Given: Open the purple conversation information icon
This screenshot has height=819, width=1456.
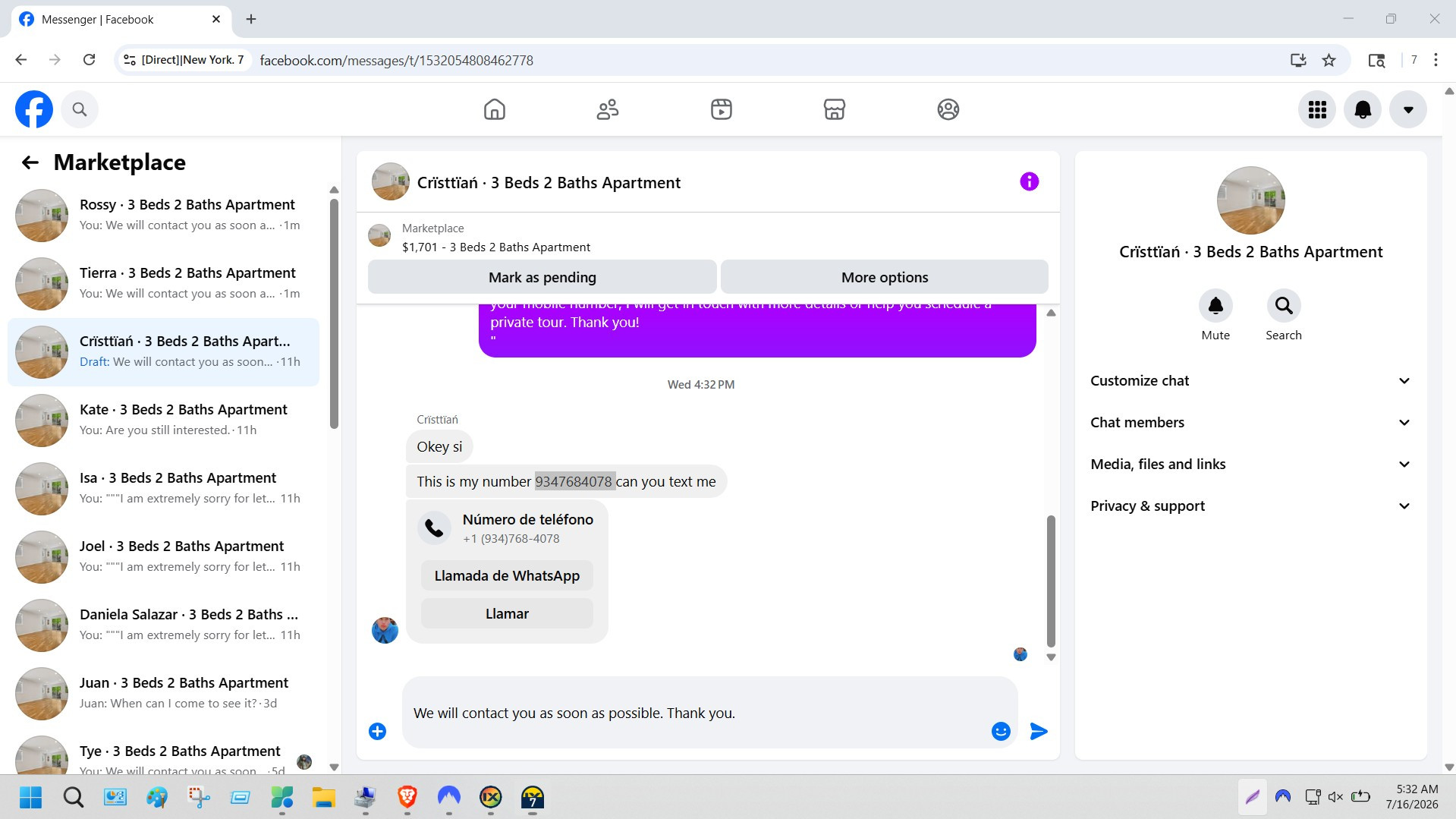Looking at the screenshot, I should click(1029, 181).
